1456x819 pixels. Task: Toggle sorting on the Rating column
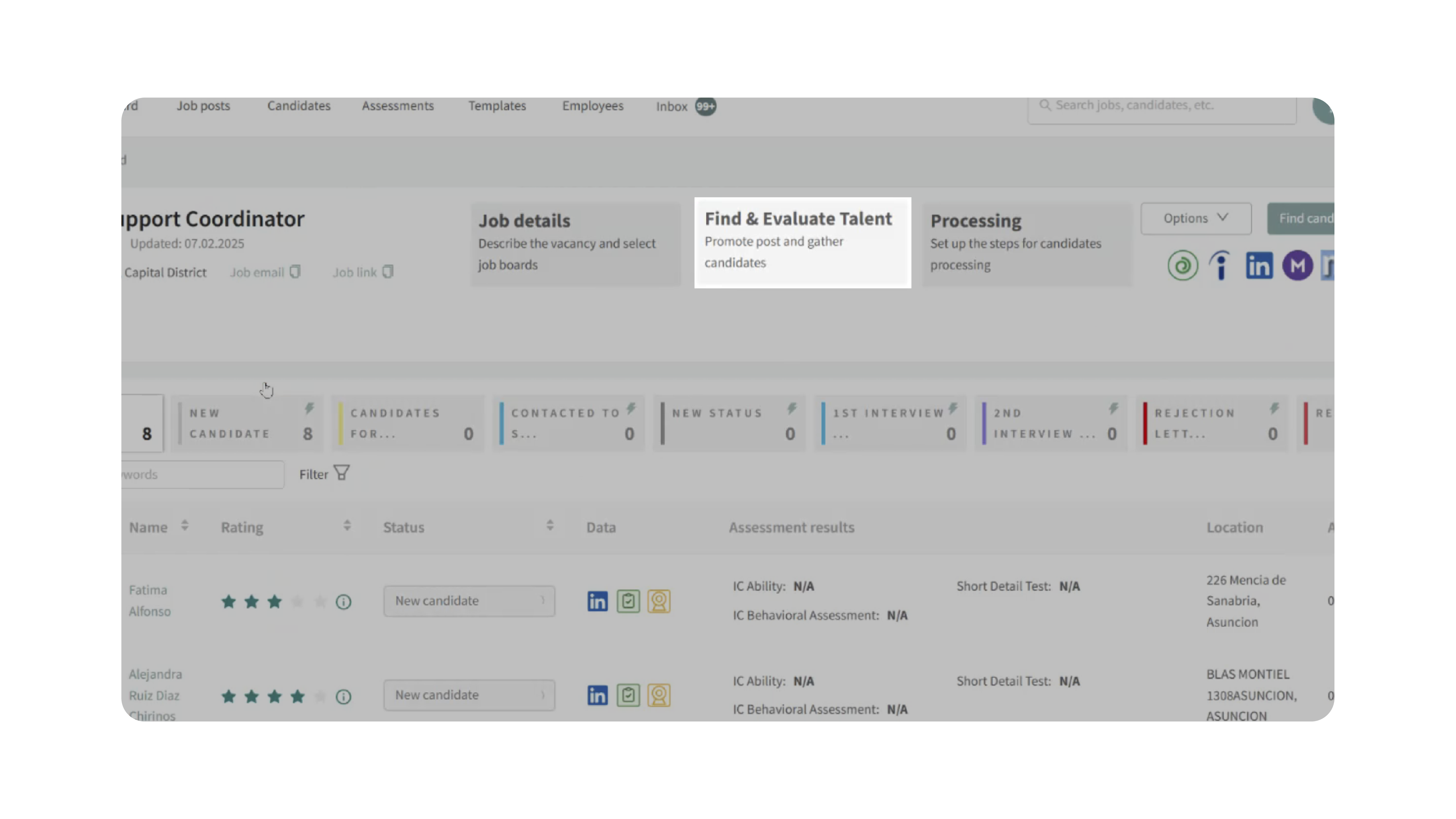coord(347,526)
